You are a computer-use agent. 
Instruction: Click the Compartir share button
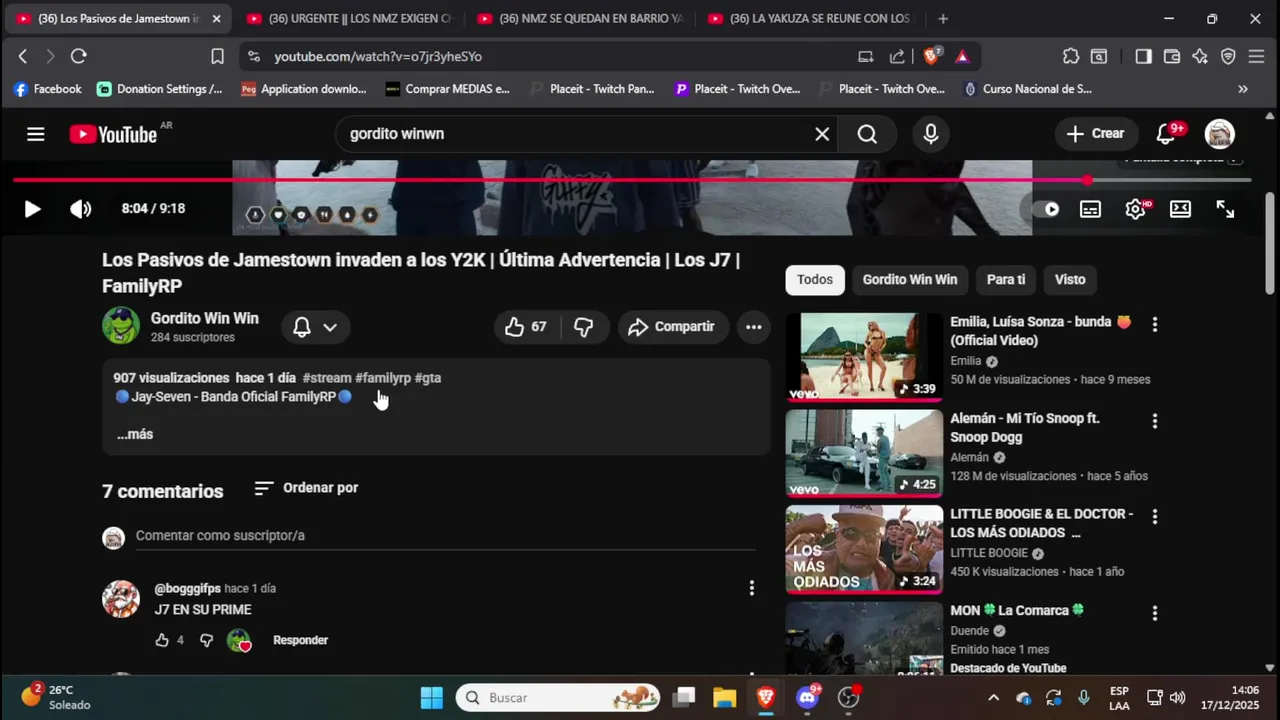pos(672,327)
